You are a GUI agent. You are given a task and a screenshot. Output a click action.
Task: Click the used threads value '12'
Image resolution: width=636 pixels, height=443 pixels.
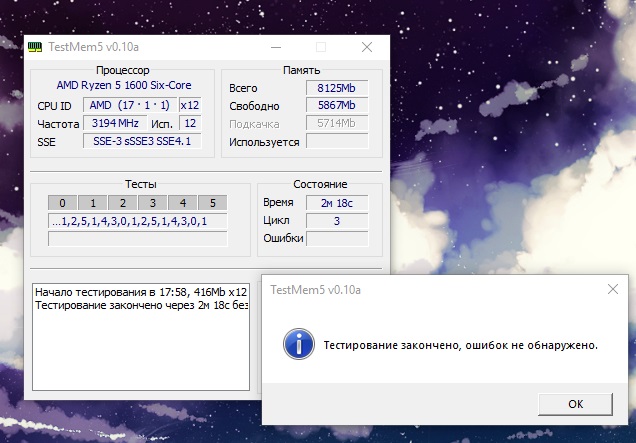190,123
